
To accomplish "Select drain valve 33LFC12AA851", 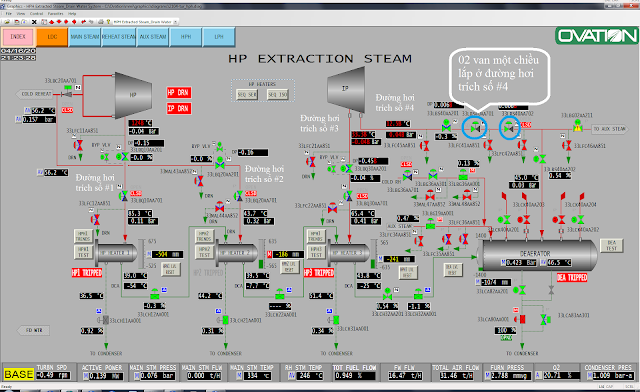I will tap(96, 220).
